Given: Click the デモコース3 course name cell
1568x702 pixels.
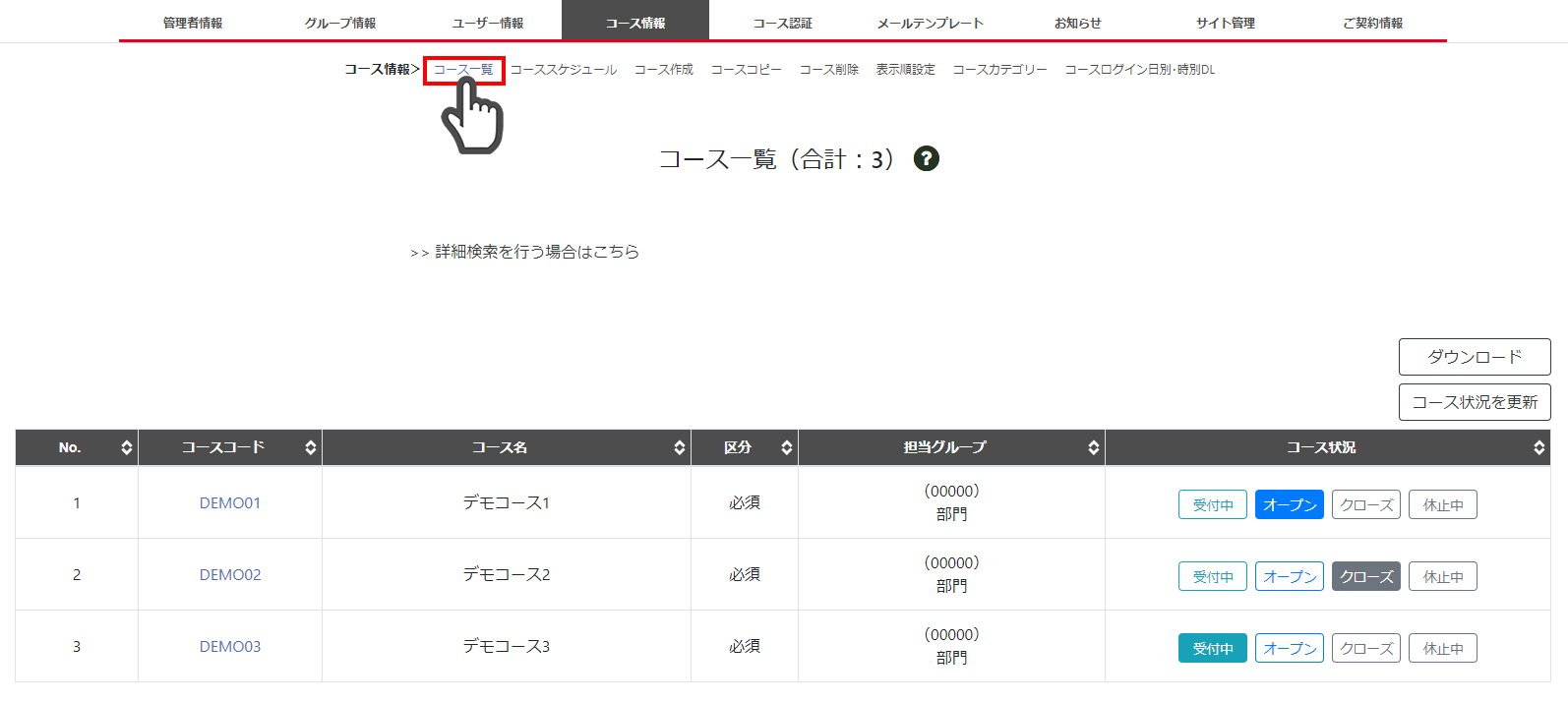Looking at the screenshot, I should tap(507, 646).
